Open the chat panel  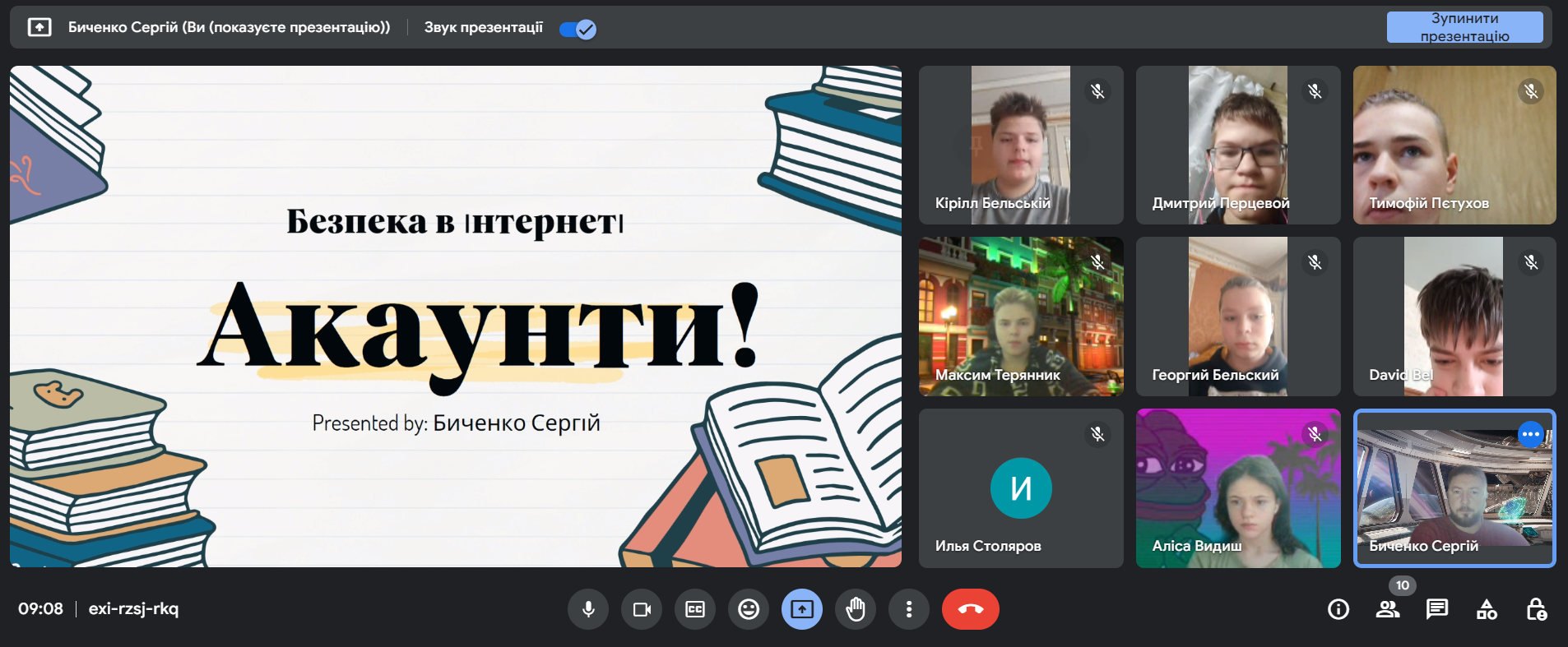click(x=1437, y=609)
